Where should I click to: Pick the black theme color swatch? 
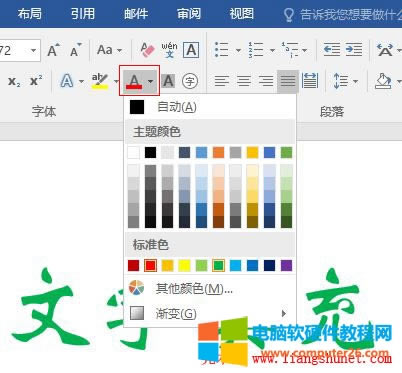pos(150,153)
